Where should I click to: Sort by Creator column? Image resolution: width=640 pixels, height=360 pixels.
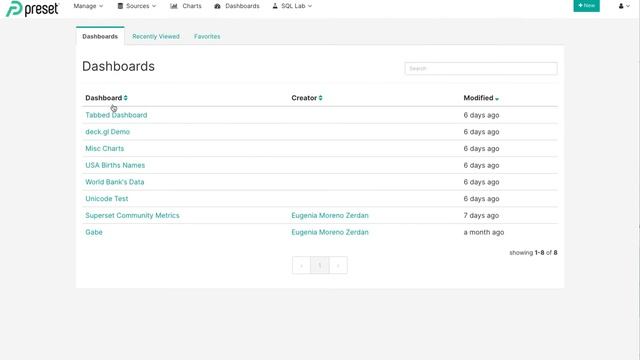pyautogui.click(x=307, y=98)
